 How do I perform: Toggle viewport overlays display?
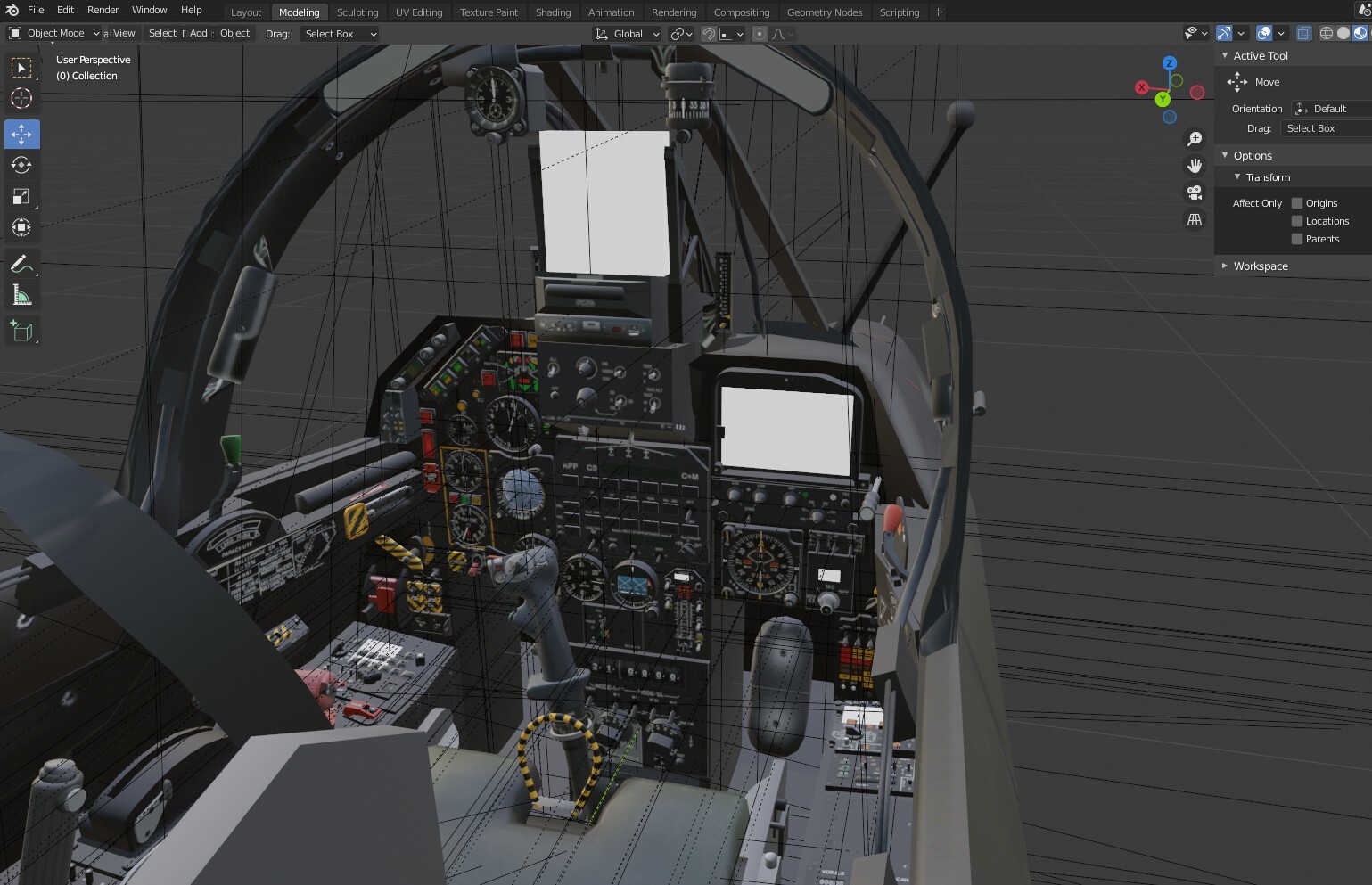1264,33
